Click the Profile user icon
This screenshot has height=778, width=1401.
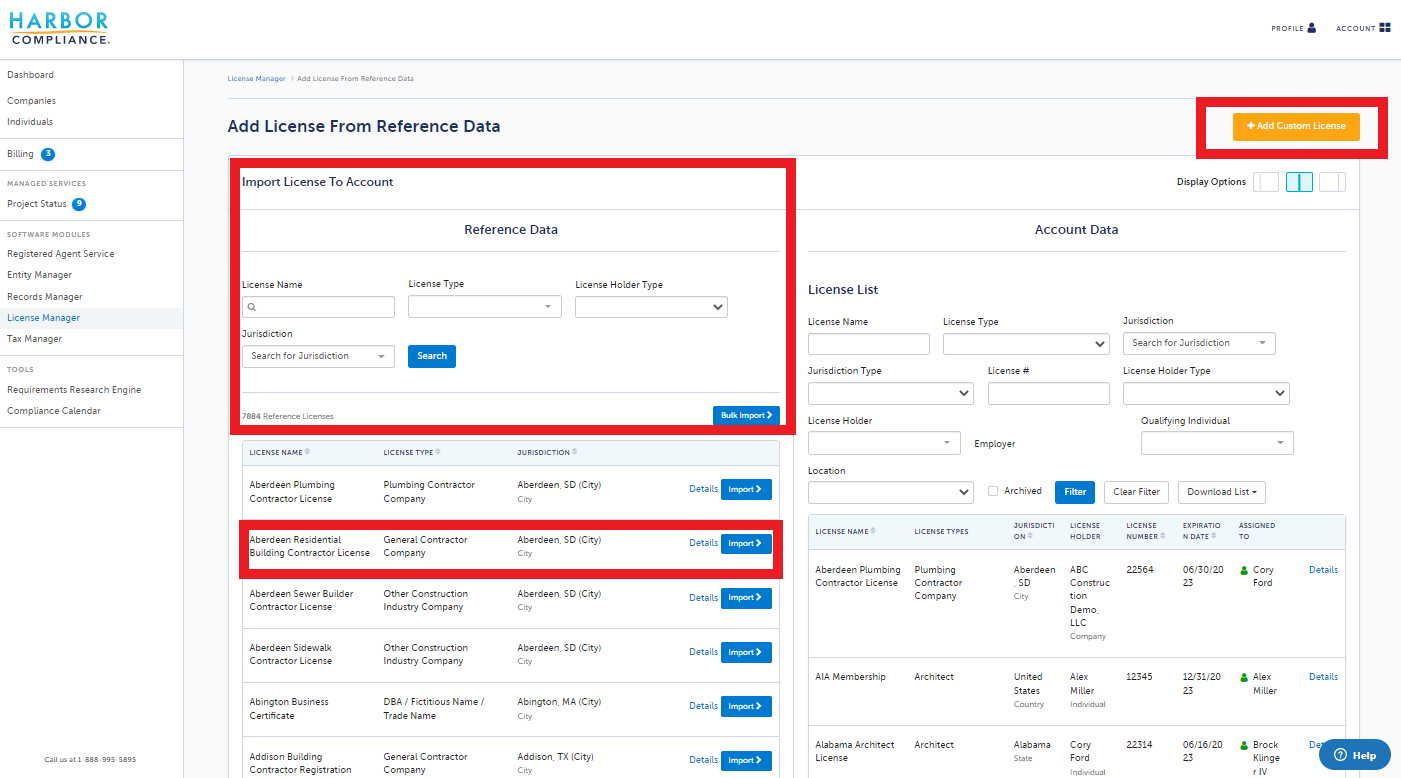(x=1311, y=28)
